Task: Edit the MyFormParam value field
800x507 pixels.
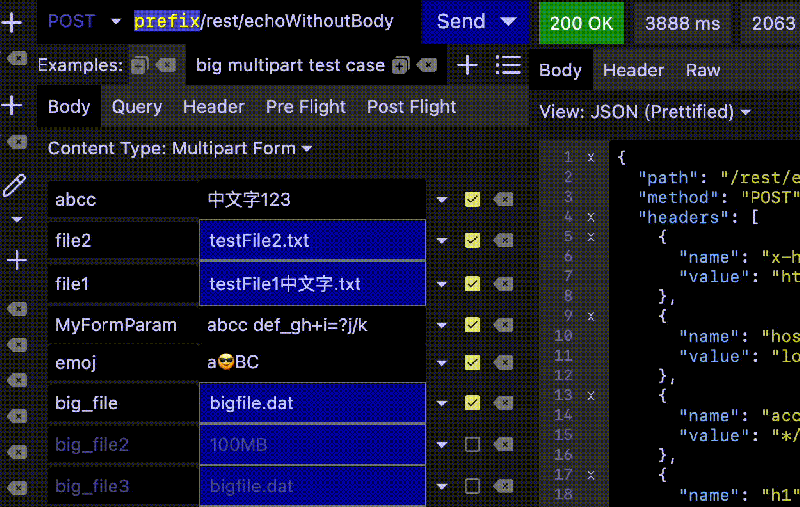Action: pyautogui.click(x=312, y=325)
